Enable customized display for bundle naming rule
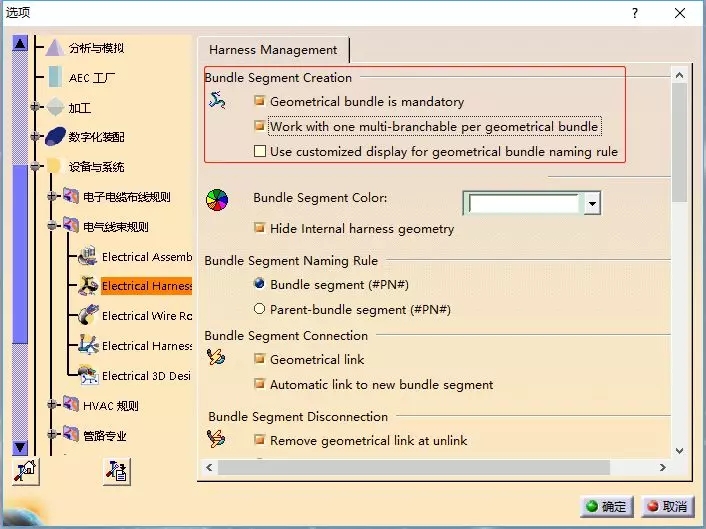The height and width of the screenshot is (529, 706). (x=260, y=152)
